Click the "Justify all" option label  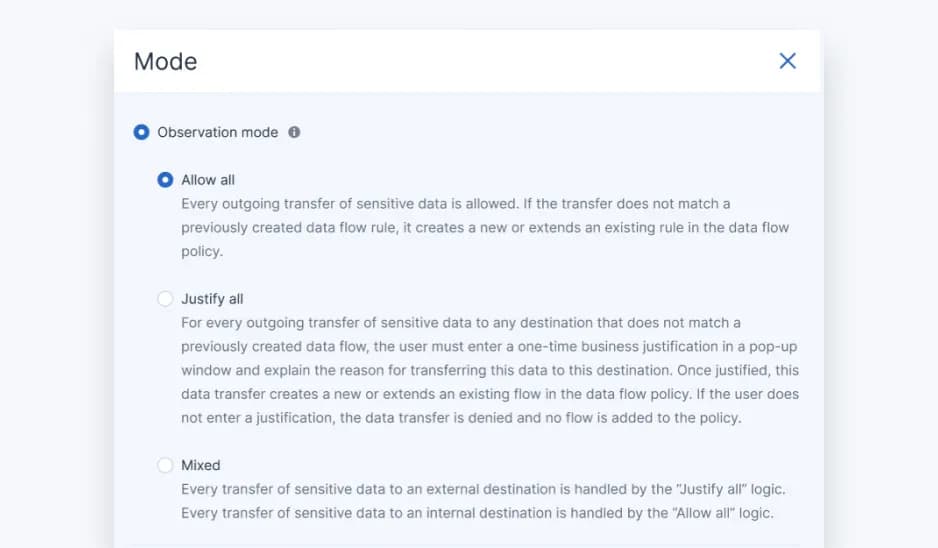coord(212,299)
